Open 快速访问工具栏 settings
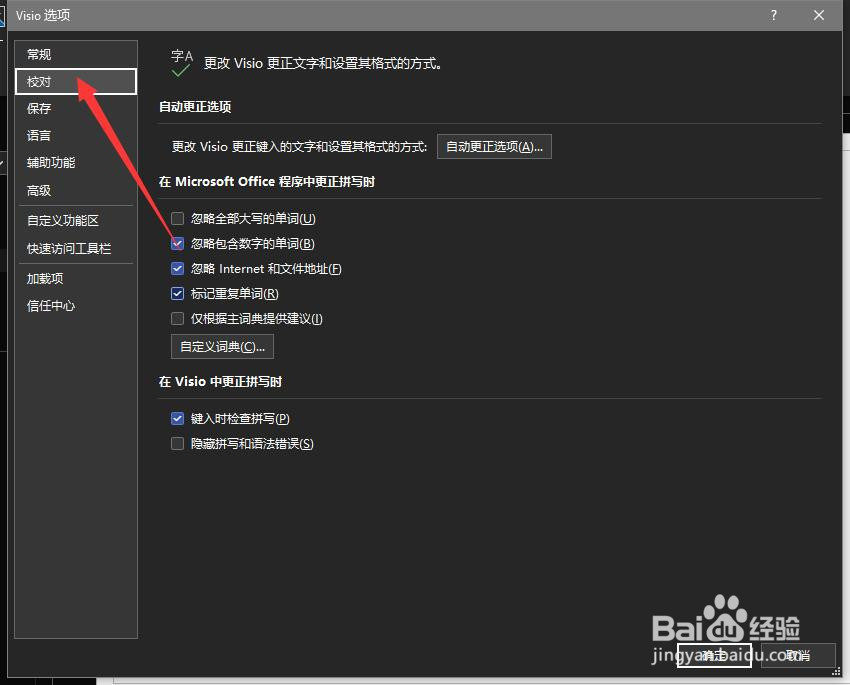The width and height of the screenshot is (850, 685). click(x=76, y=248)
